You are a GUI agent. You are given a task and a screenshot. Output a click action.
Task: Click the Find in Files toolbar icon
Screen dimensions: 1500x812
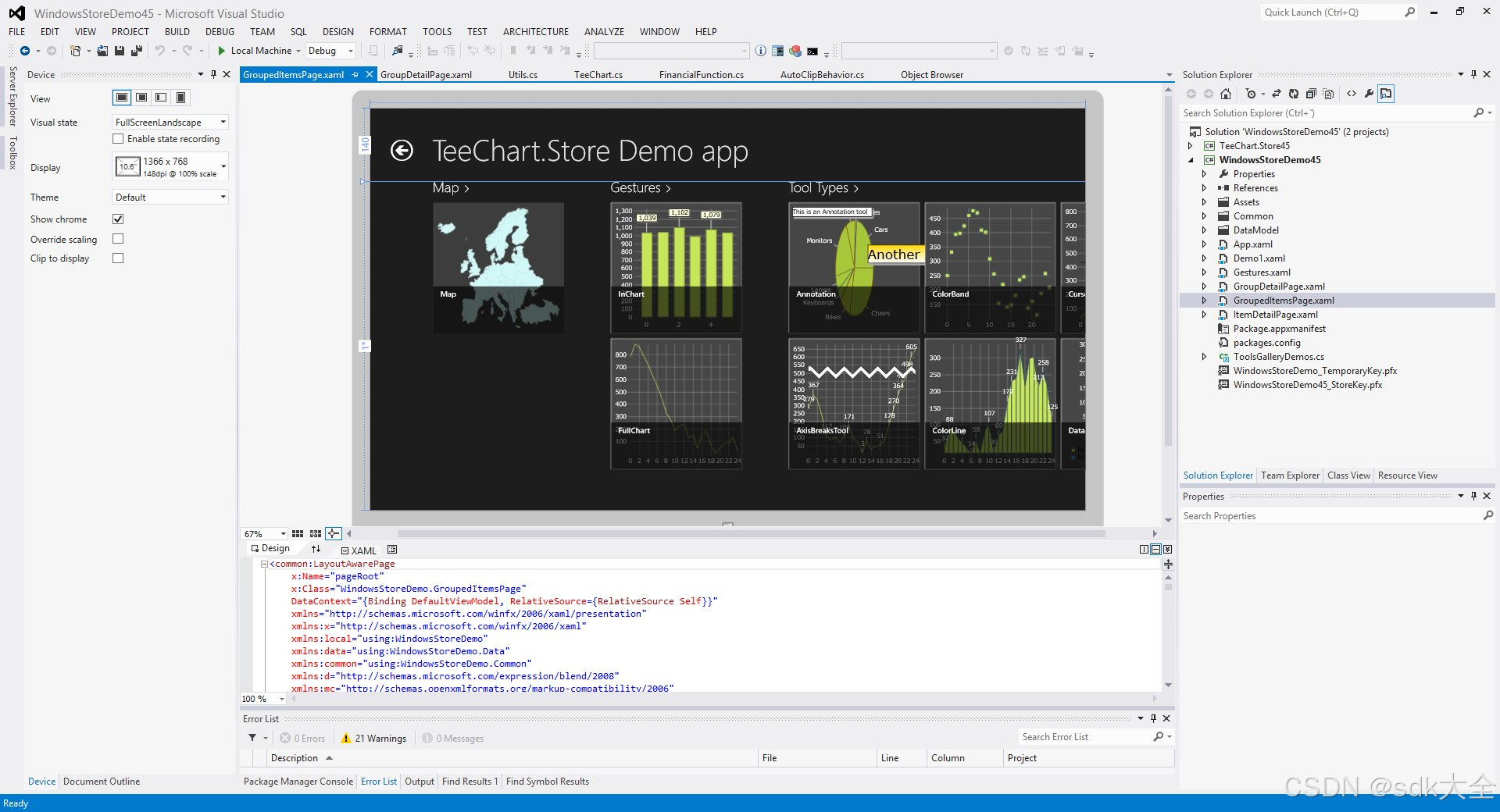pyautogui.click(x=398, y=51)
